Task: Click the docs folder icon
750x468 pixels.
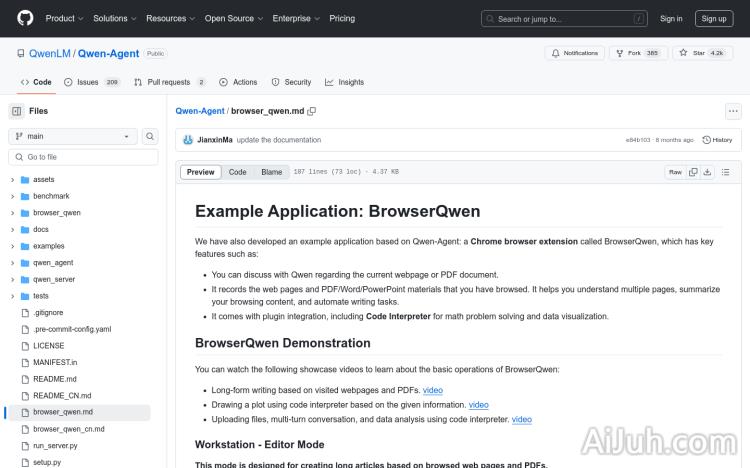Action: coord(25,230)
